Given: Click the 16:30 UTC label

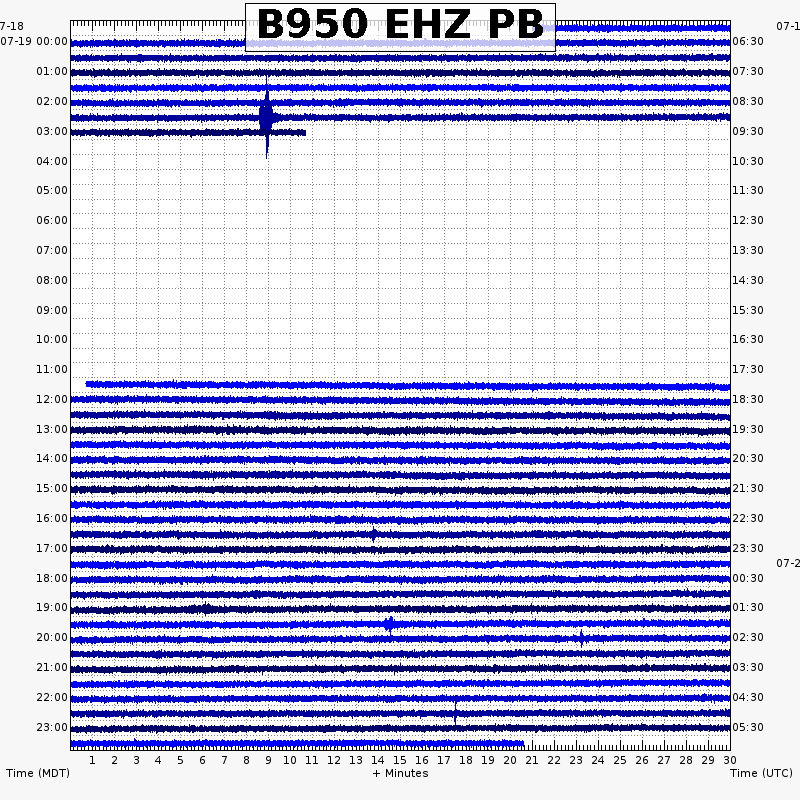Looking at the screenshot, I should 748,339.
